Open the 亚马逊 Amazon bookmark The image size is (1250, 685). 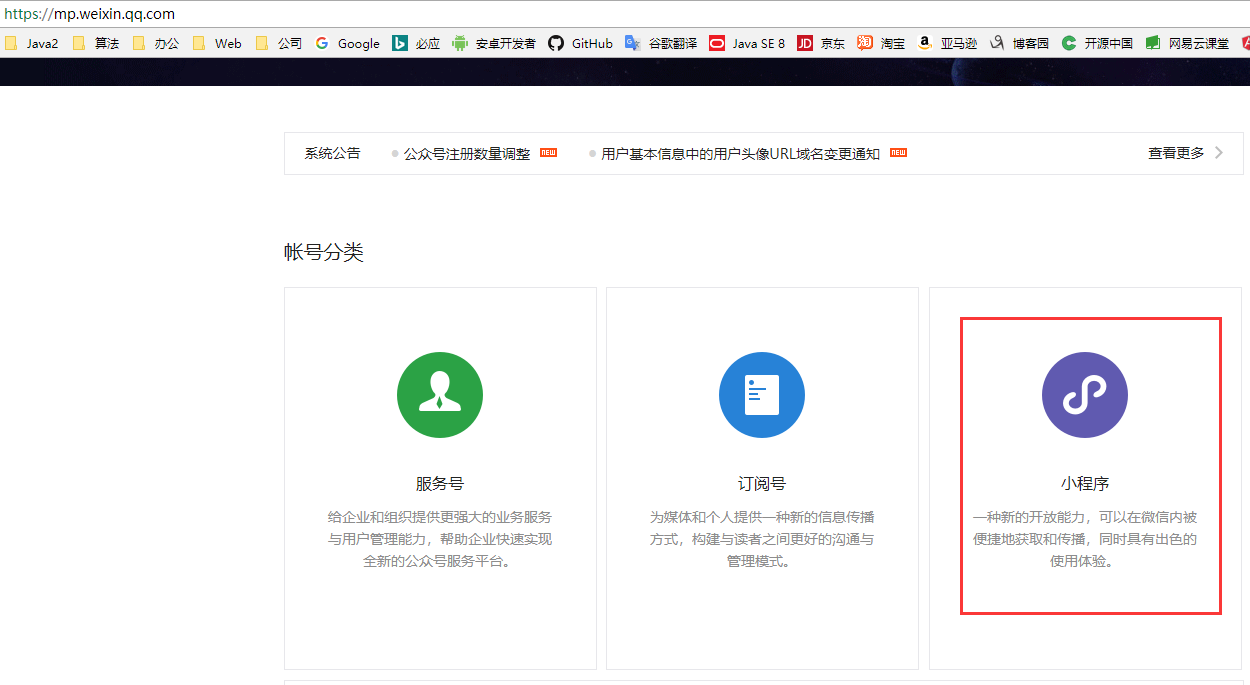tap(947, 43)
